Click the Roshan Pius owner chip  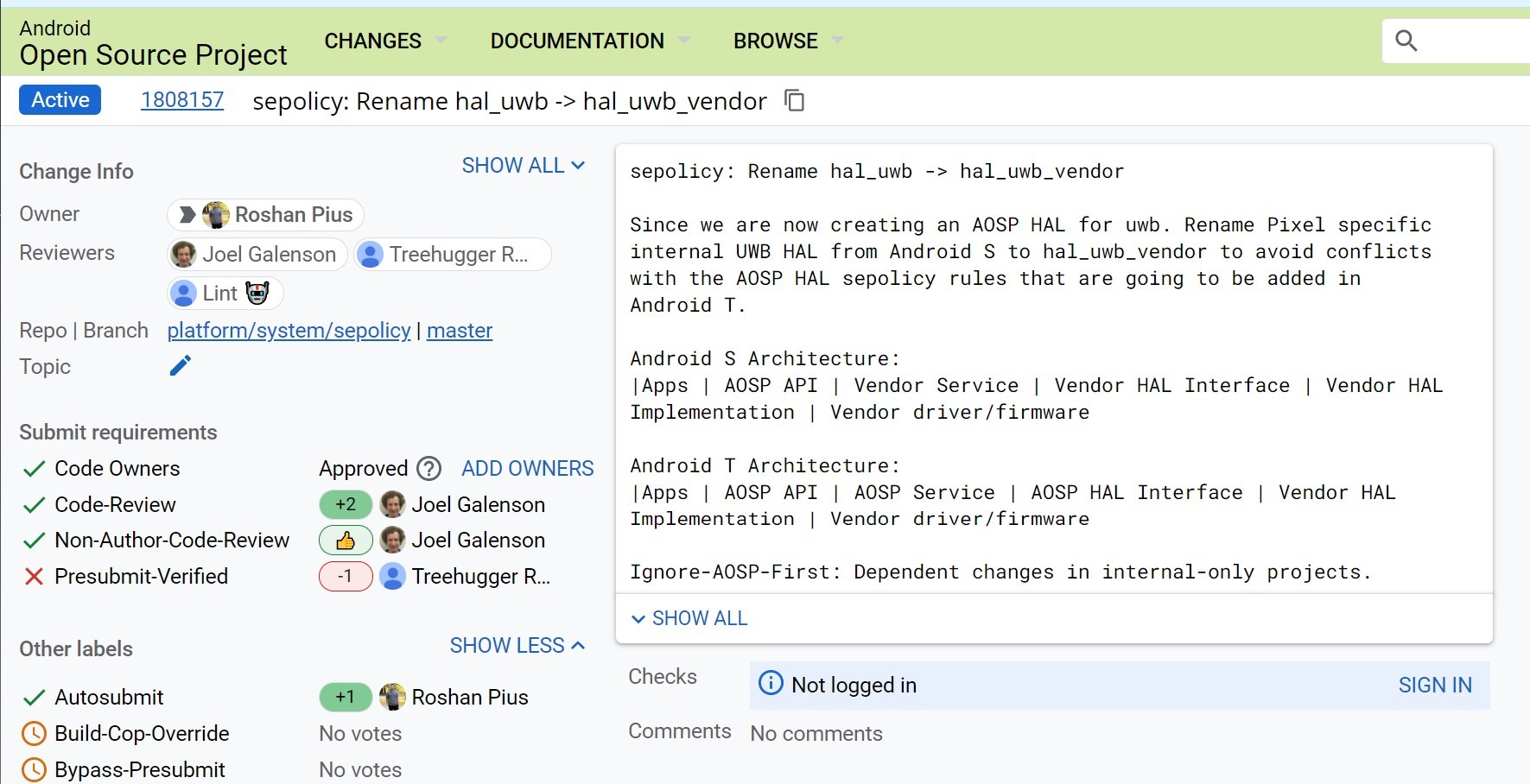(x=266, y=215)
